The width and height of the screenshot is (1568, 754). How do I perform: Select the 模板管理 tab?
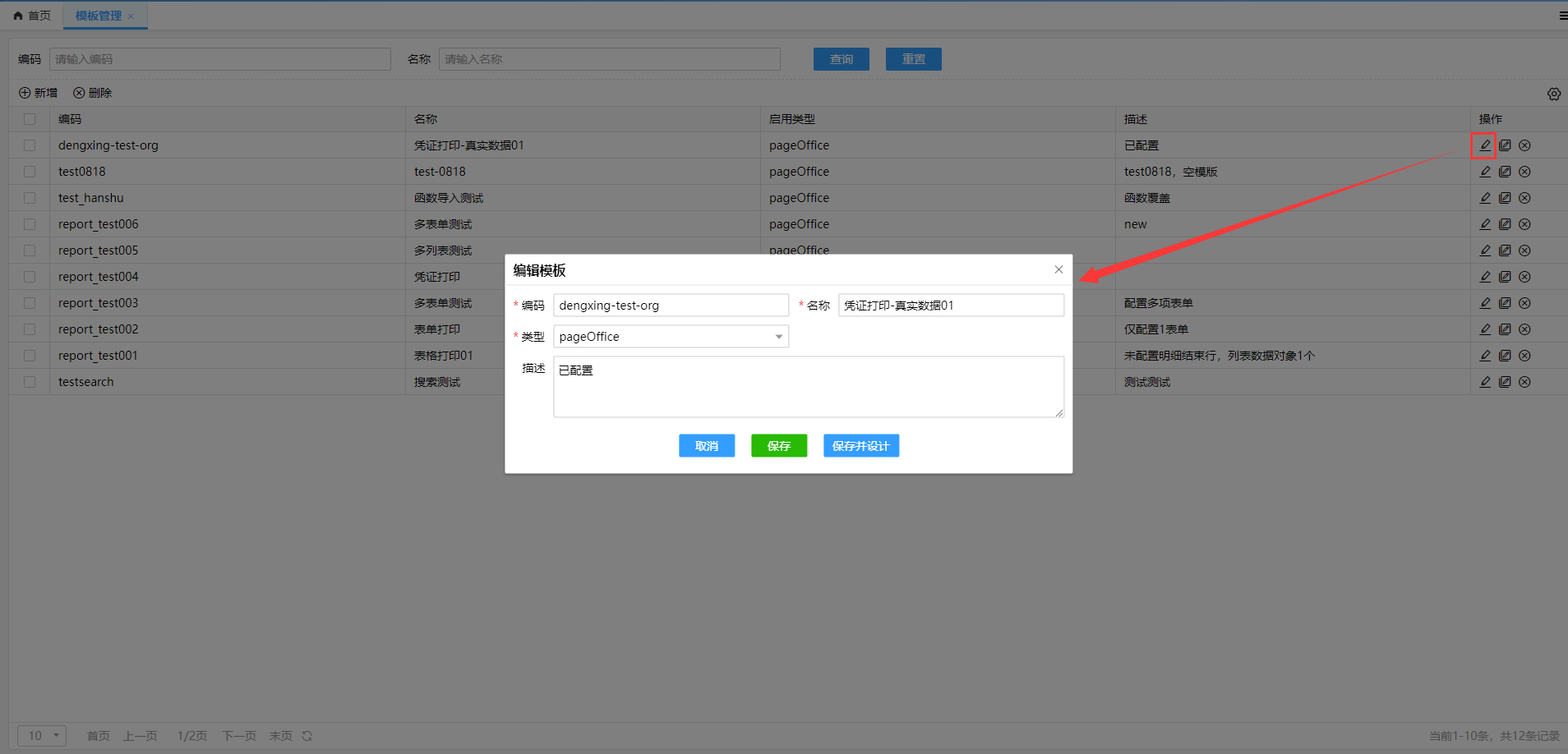(x=99, y=16)
